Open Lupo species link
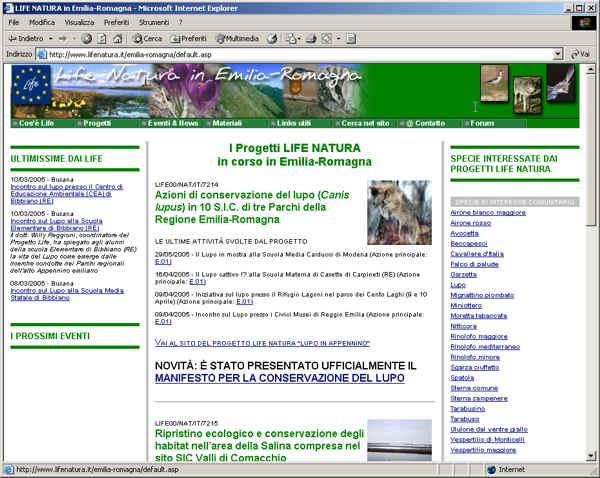This screenshot has height=478, width=600. (458, 285)
